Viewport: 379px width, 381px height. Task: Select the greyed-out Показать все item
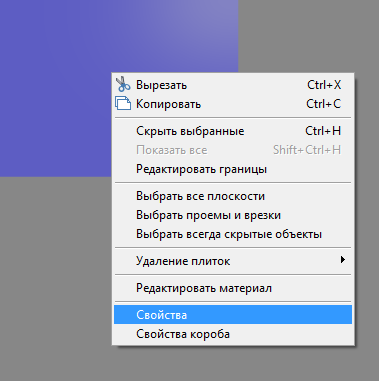click(233, 150)
